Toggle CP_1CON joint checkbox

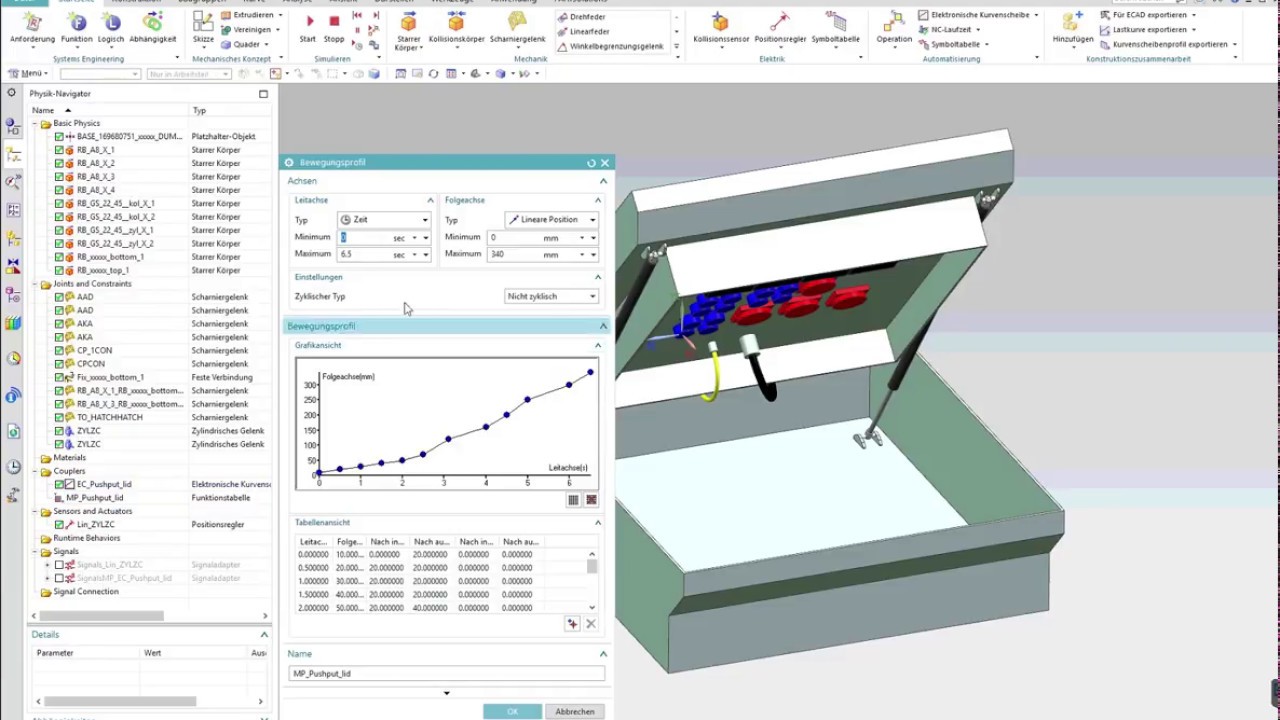(59, 351)
